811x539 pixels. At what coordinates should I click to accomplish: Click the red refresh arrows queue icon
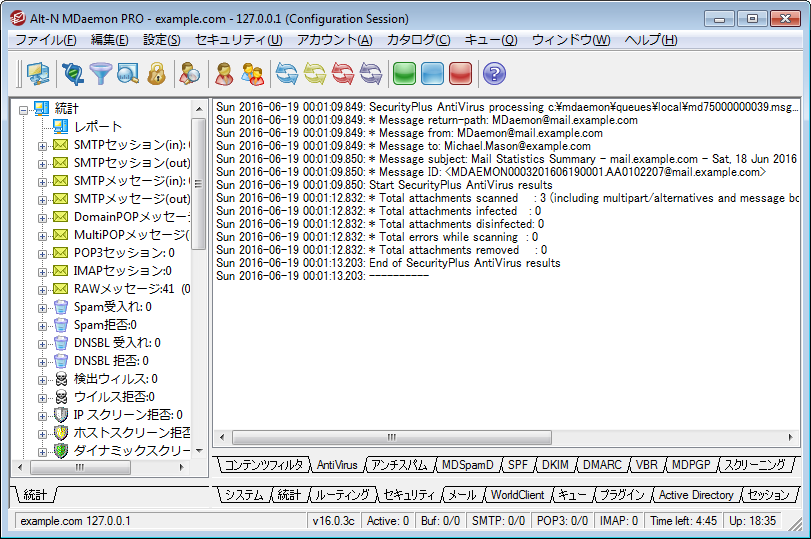tap(342, 73)
